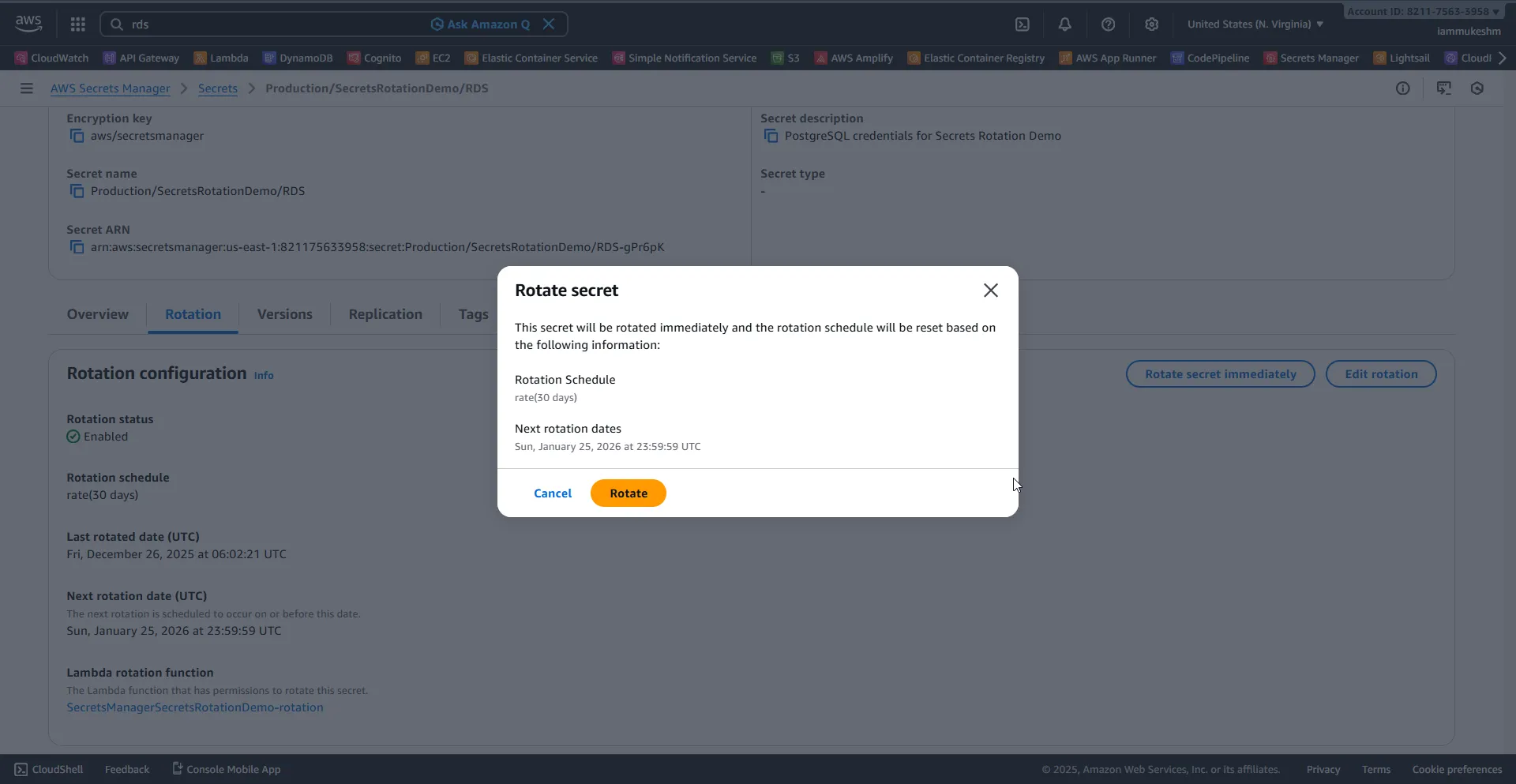
Task: Cancel the rotate secret dialog
Action: pyautogui.click(x=553, y=493)
